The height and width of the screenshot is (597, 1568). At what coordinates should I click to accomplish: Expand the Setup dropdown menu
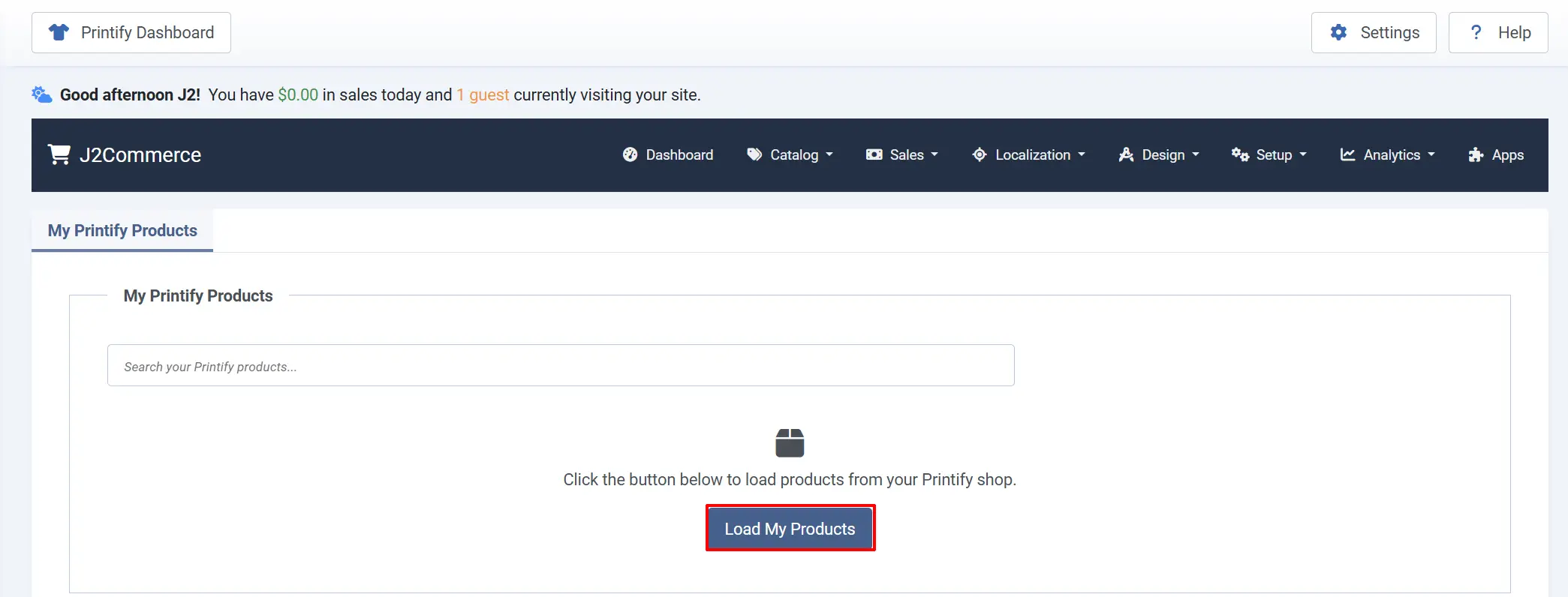[x=1269, y=154]
